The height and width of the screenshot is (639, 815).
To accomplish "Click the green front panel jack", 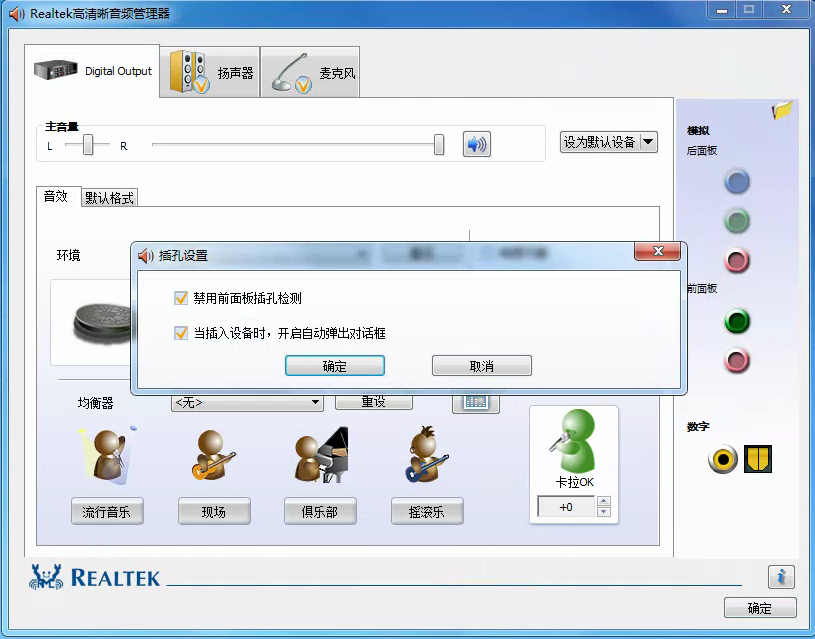I will click(x=737, y=322).
